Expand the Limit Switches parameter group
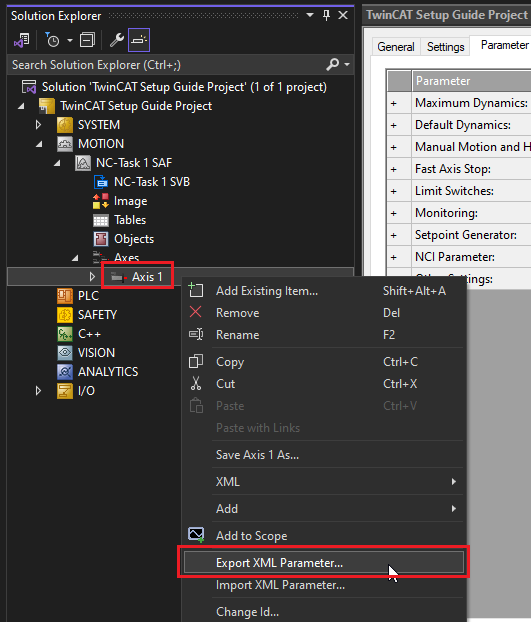 pos(393,191)
